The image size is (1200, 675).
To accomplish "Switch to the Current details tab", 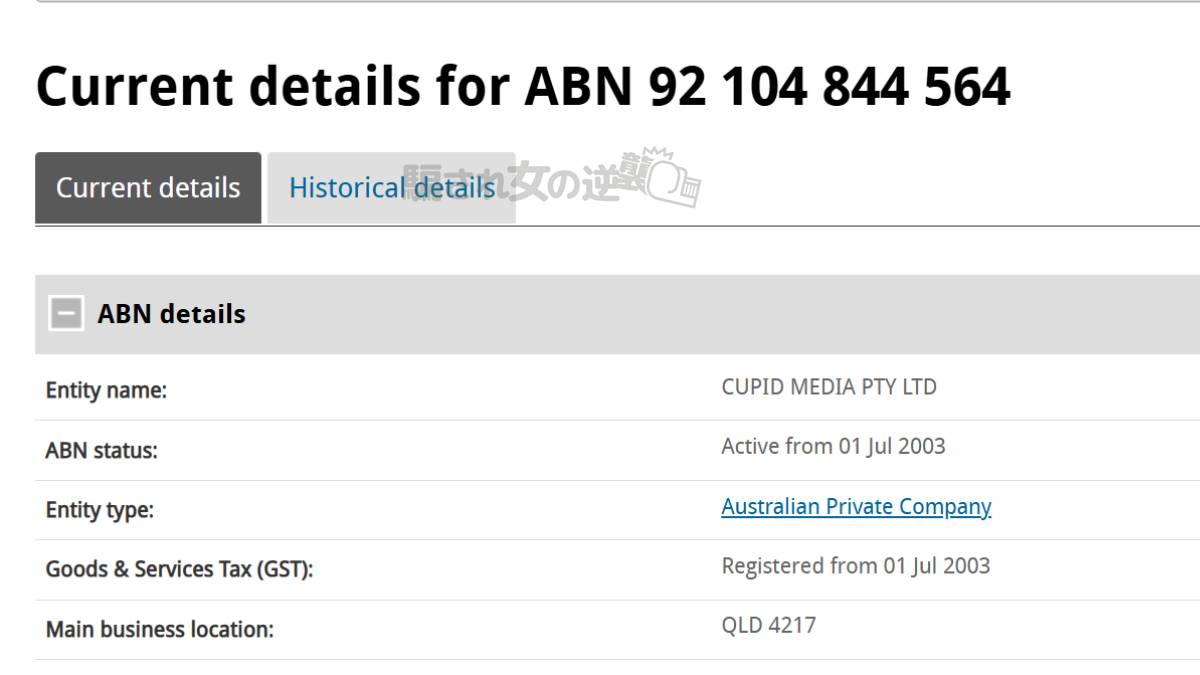I will [148, 188].
